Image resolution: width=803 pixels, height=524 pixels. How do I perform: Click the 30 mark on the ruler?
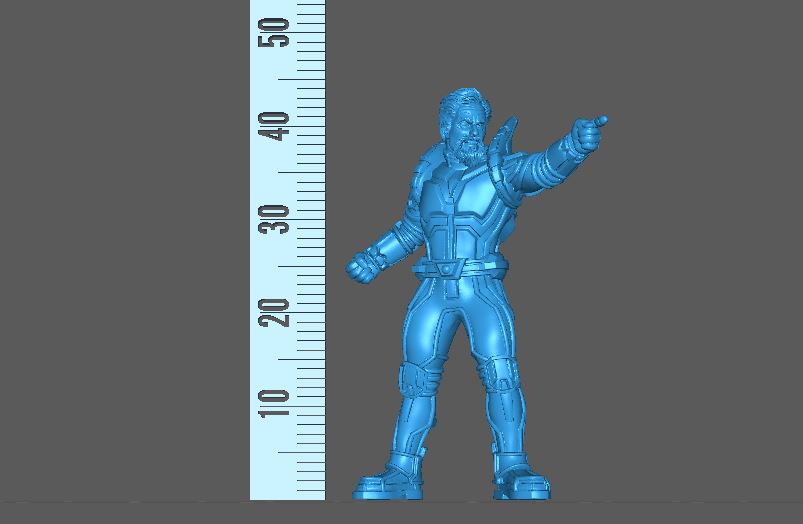tap(278, 219)
